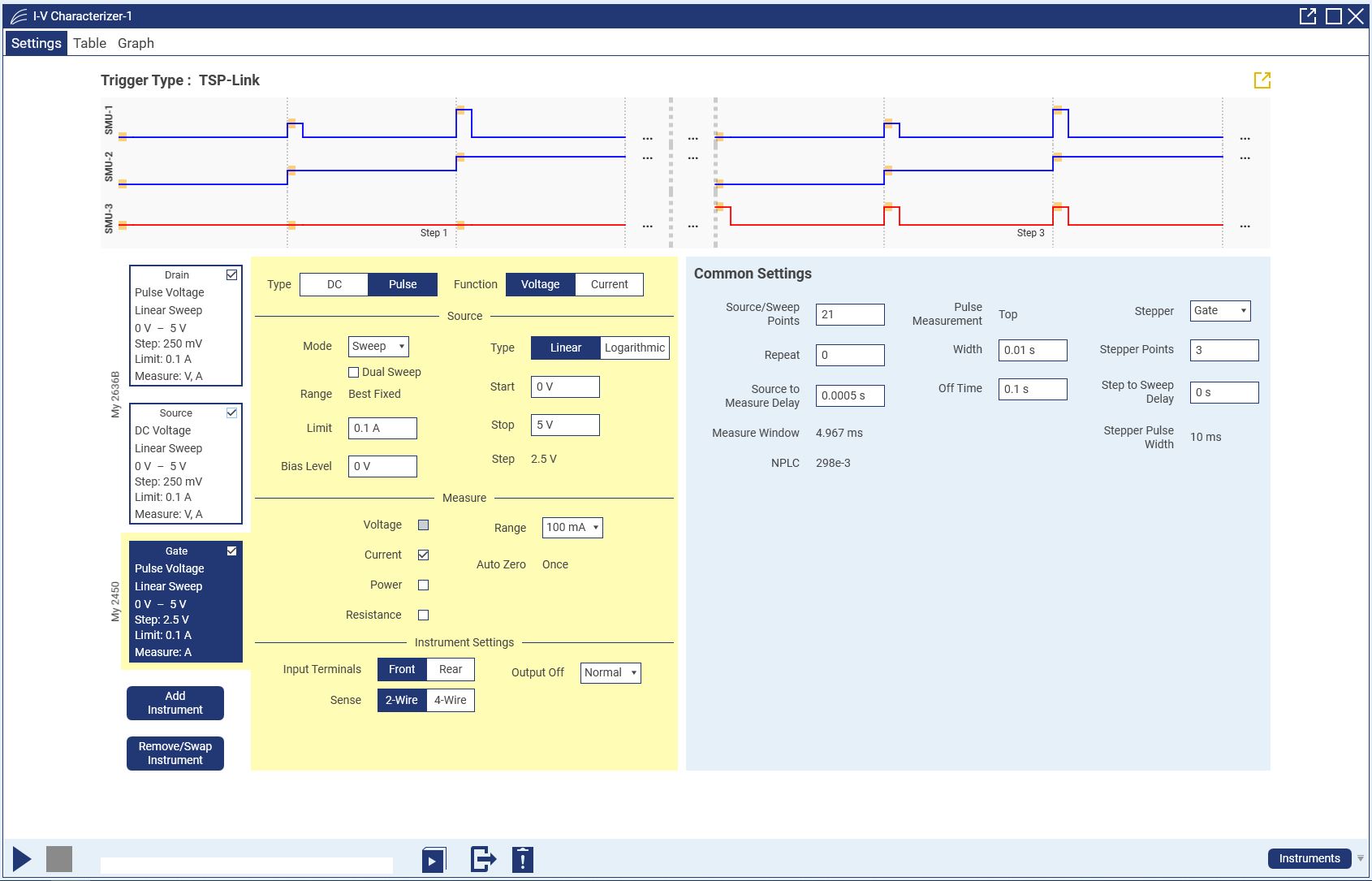Image resolution: width=1372 pixels, height=881 pixels.
Task: Click the Remove/Swap Instrument button
Action: (175, 754)
